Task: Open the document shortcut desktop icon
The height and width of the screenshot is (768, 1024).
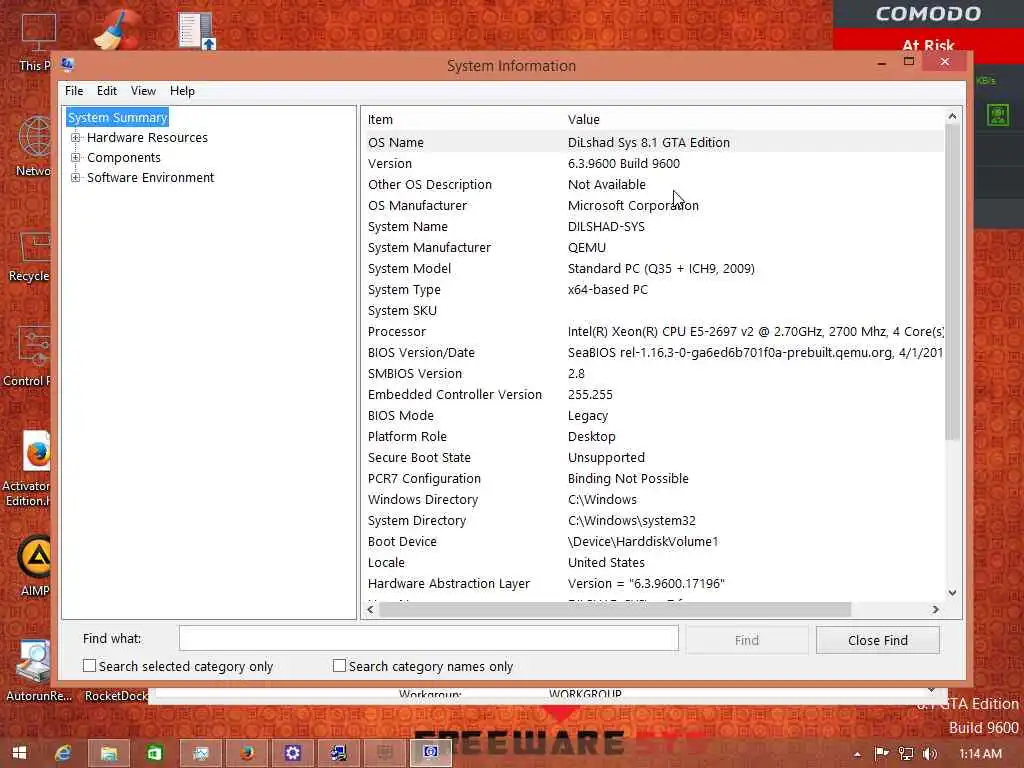Action: pyautogui.click(x=197, y=30)
